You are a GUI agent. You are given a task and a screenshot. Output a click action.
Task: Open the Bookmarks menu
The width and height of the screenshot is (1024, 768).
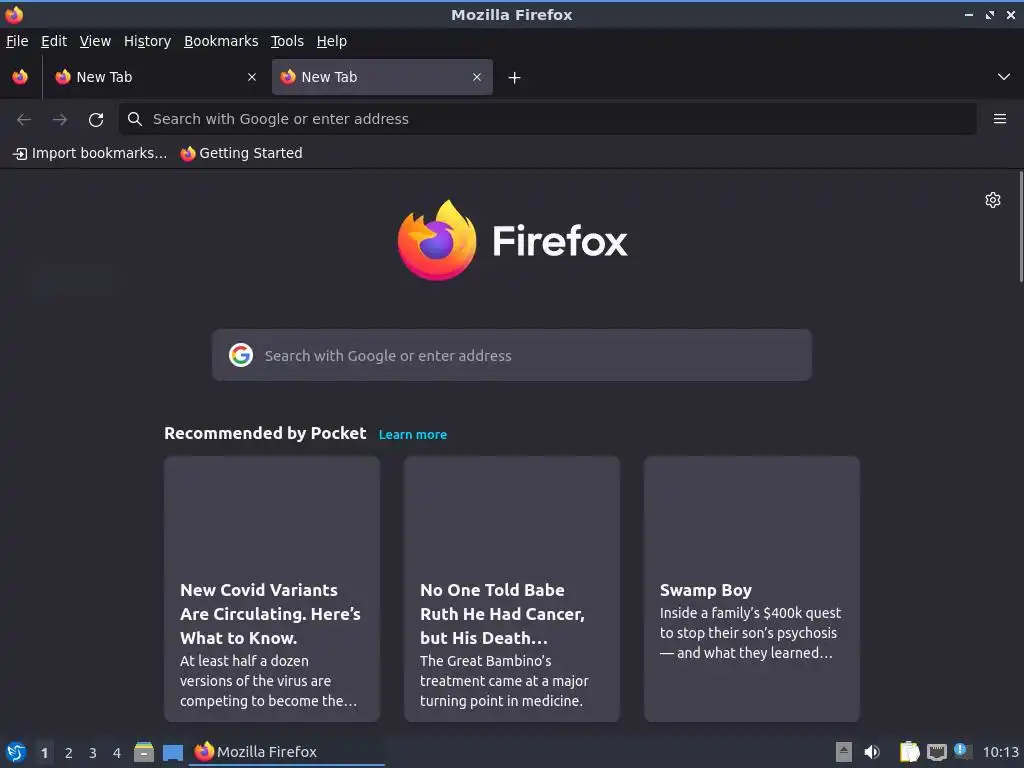tap(221, 41)
